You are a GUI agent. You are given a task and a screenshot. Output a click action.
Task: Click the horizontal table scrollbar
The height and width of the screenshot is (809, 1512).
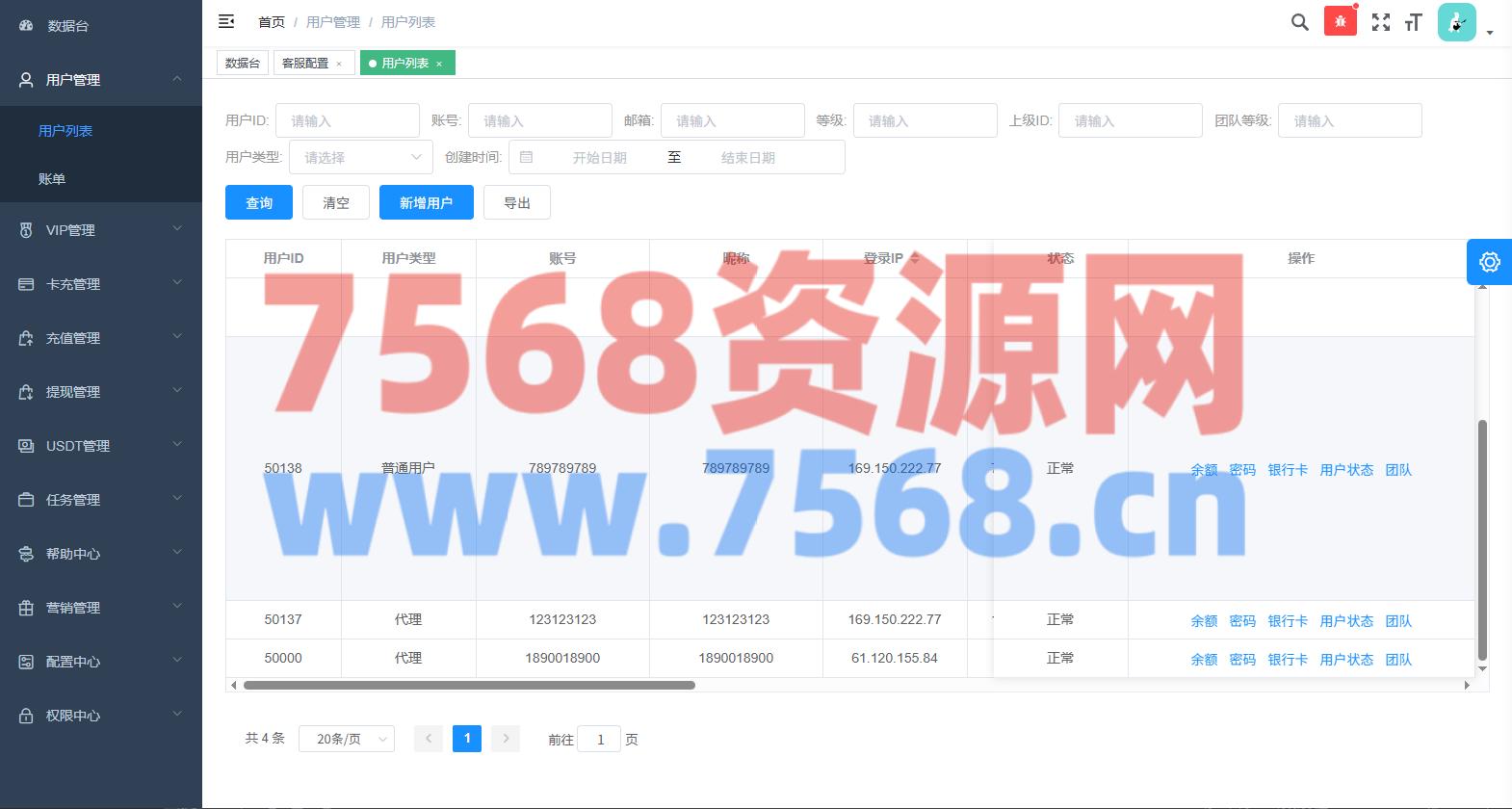click(x=469, y=686)
